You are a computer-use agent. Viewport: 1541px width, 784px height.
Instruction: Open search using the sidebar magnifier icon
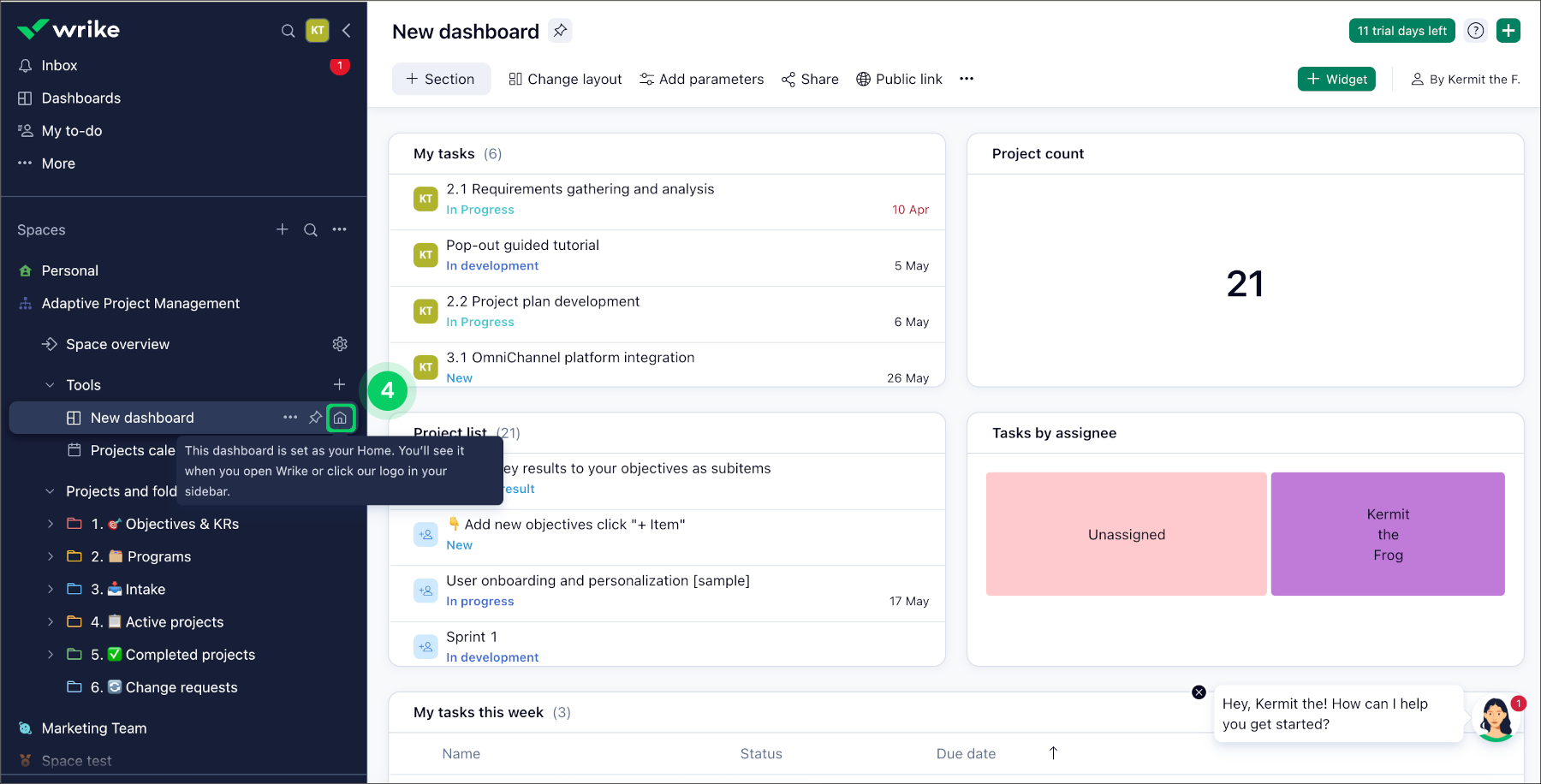pos(288,31)
